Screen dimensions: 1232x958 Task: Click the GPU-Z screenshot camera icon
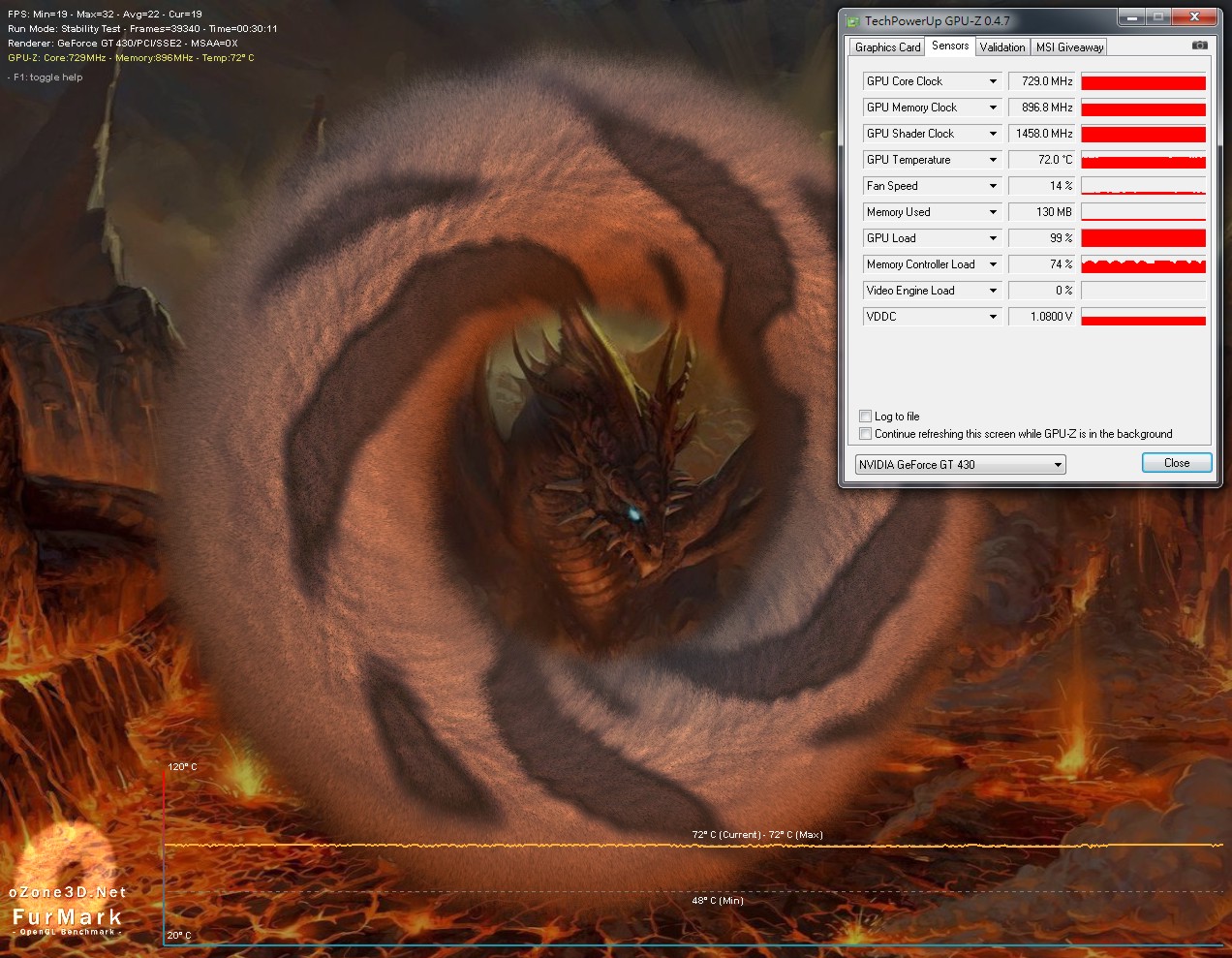(x=1199, y=45)
